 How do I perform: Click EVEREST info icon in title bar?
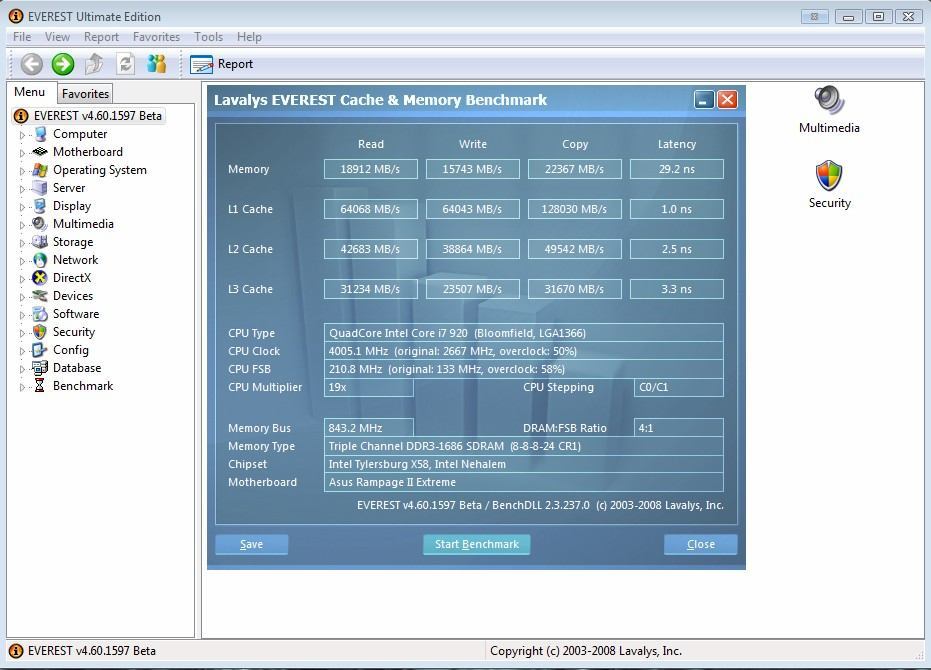click(x=16, y=17)
